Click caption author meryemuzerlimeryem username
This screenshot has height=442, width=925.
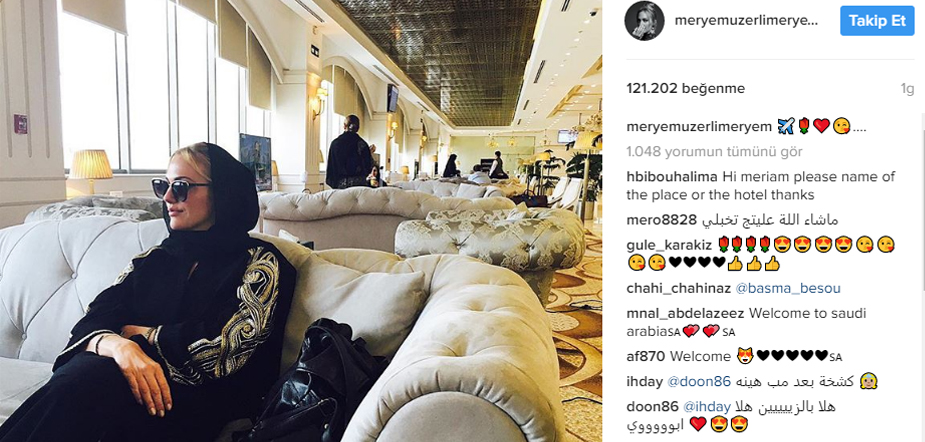(699, 127)
